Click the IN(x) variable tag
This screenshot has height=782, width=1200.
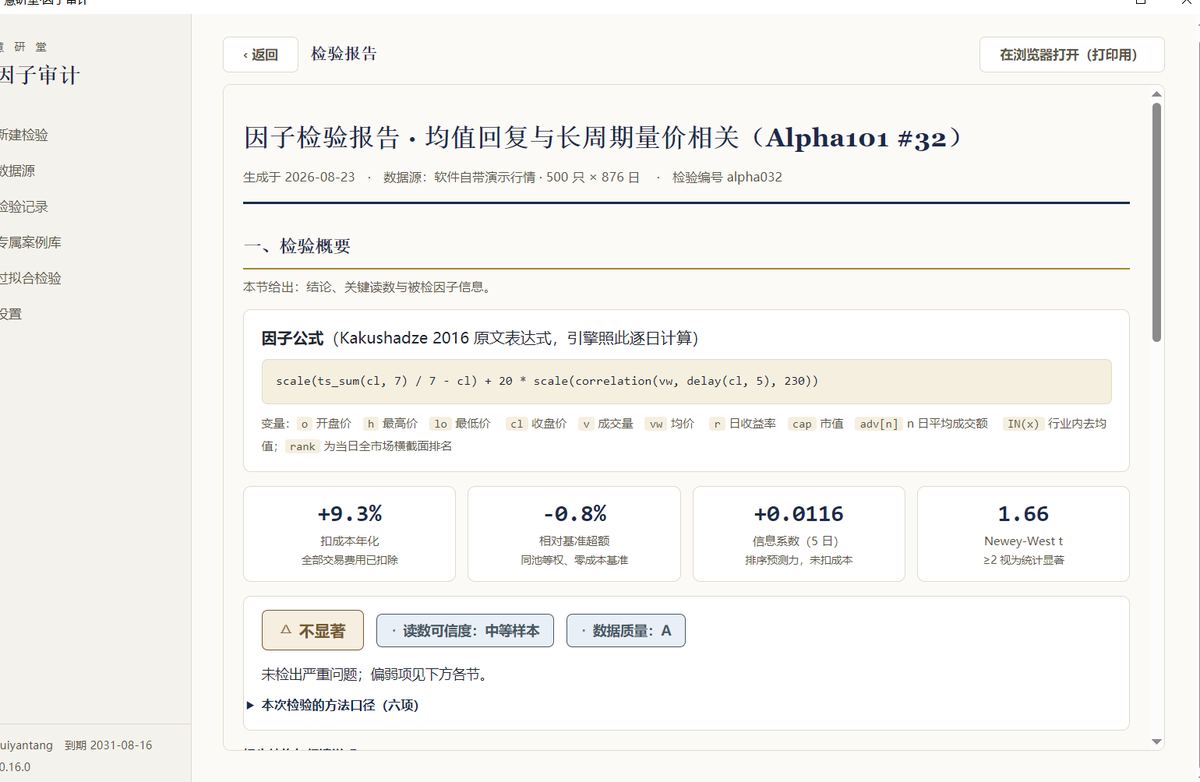point(1023,424)
